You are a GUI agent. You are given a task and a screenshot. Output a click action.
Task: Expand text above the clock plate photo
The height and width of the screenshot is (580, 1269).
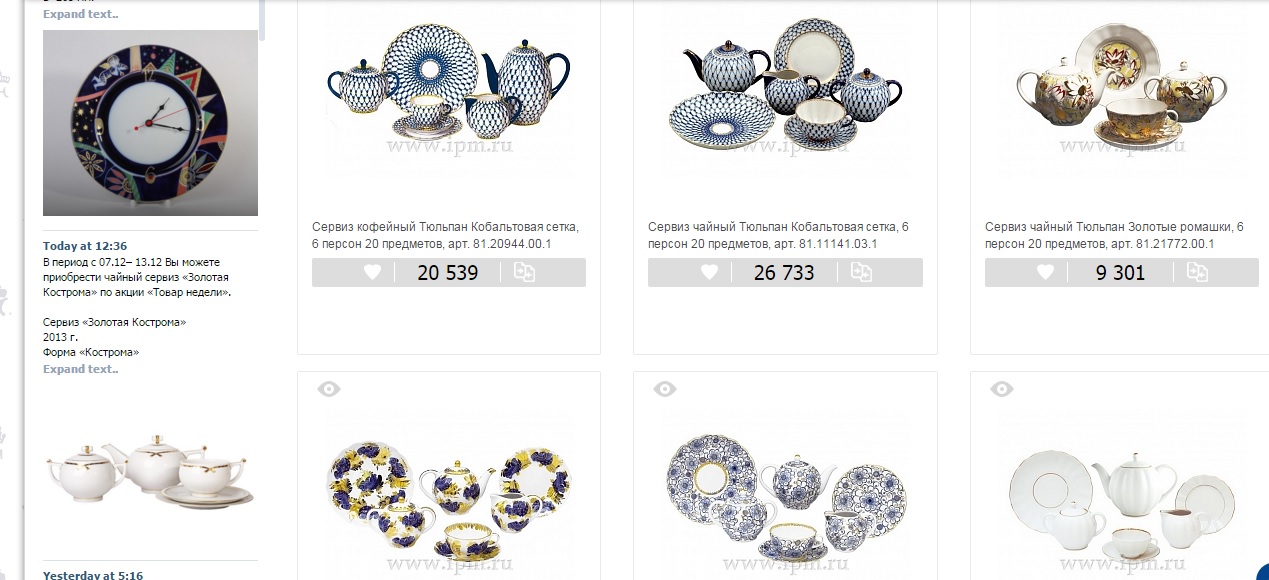point(80,14)
